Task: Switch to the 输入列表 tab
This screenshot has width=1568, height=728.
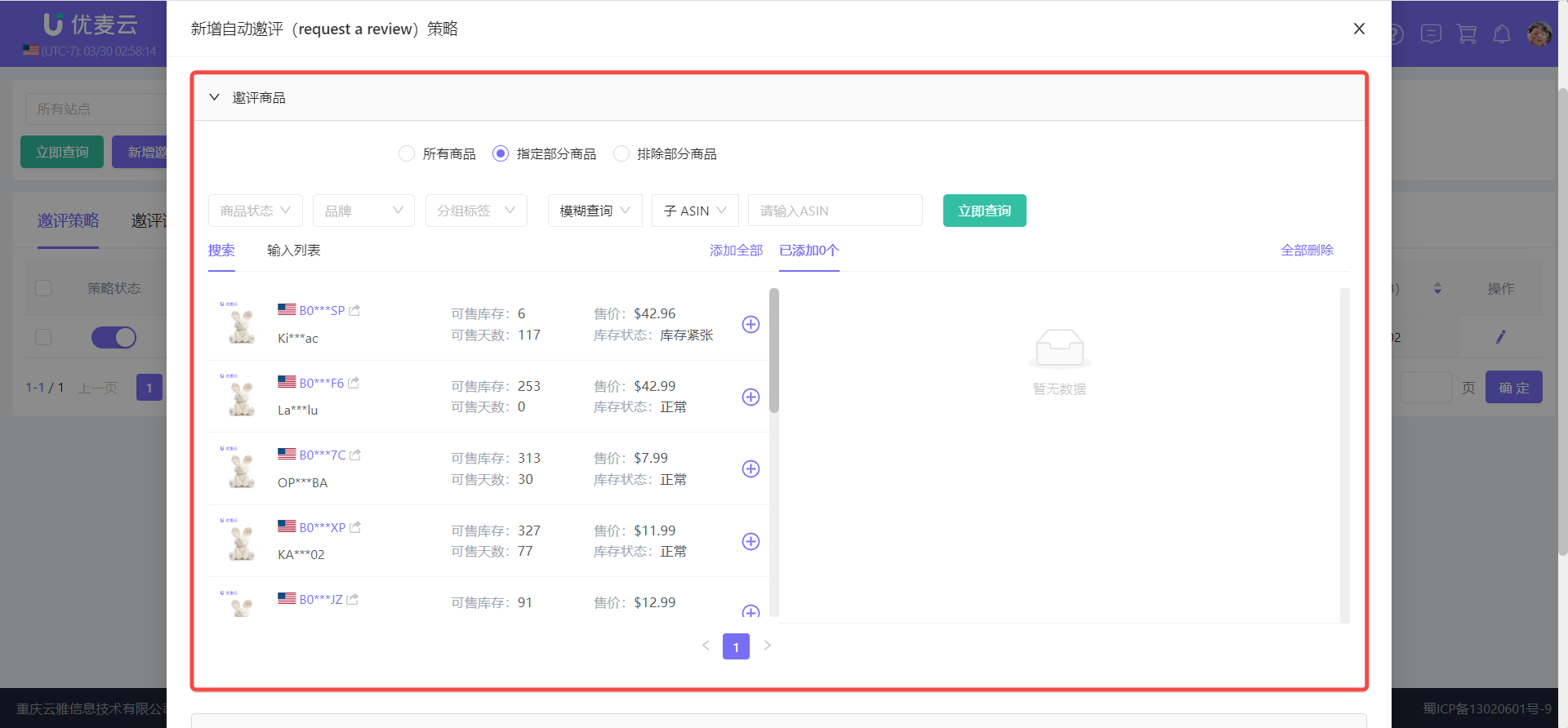Action: pyautogui.click(x=293, y=251)
